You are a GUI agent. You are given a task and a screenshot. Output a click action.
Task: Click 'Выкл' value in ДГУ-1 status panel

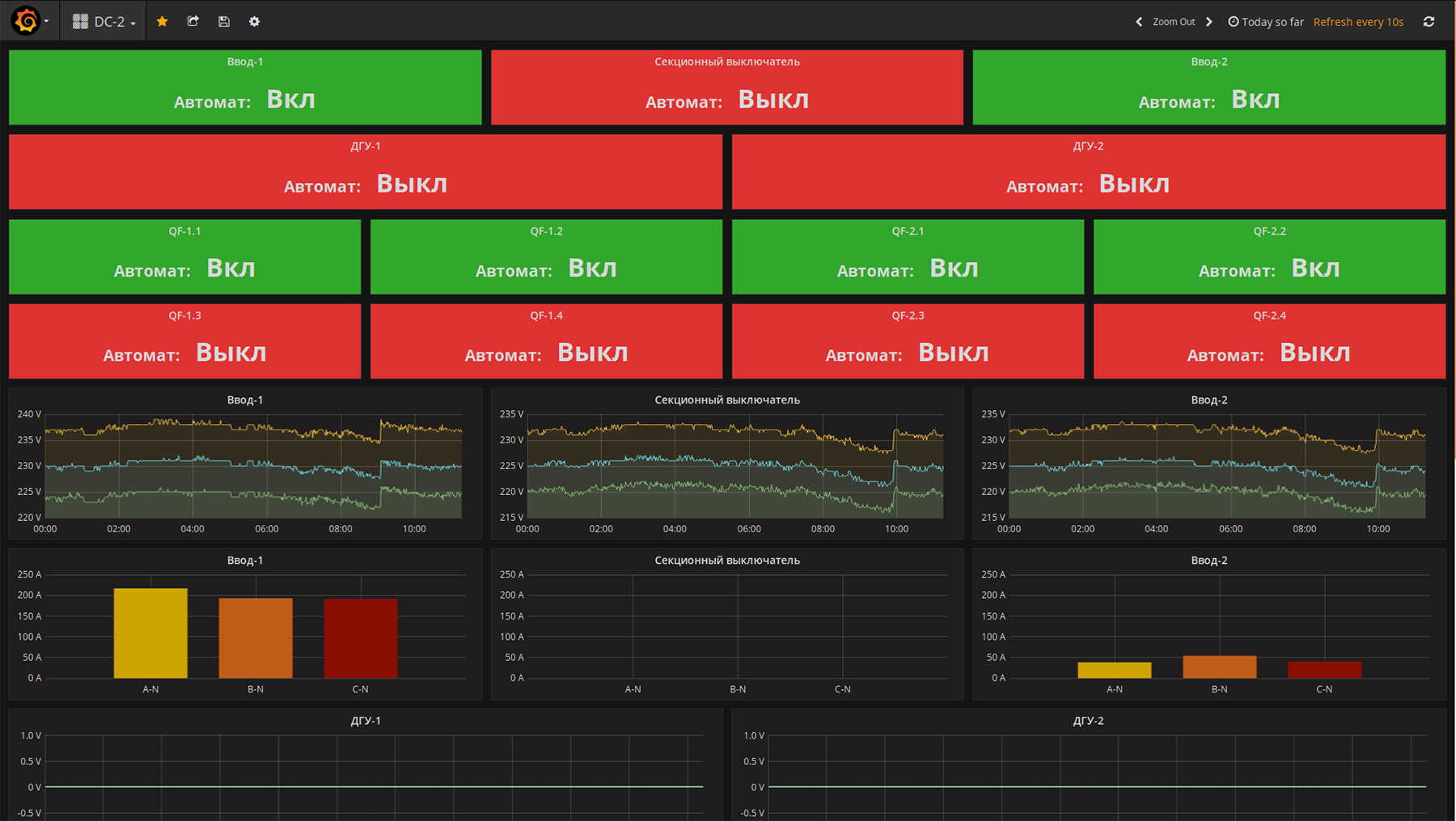click(413, 184)
